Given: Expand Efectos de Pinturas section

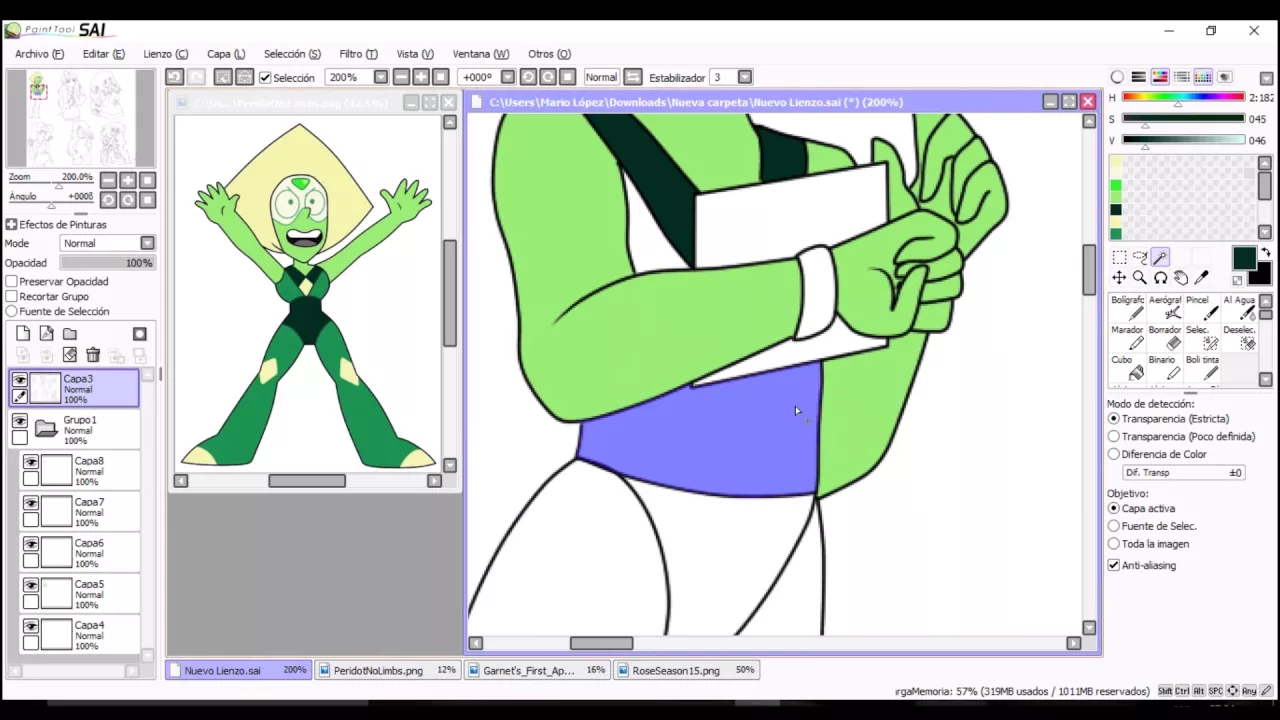Looking at the screenshot, I should click(x=11, y=225).
